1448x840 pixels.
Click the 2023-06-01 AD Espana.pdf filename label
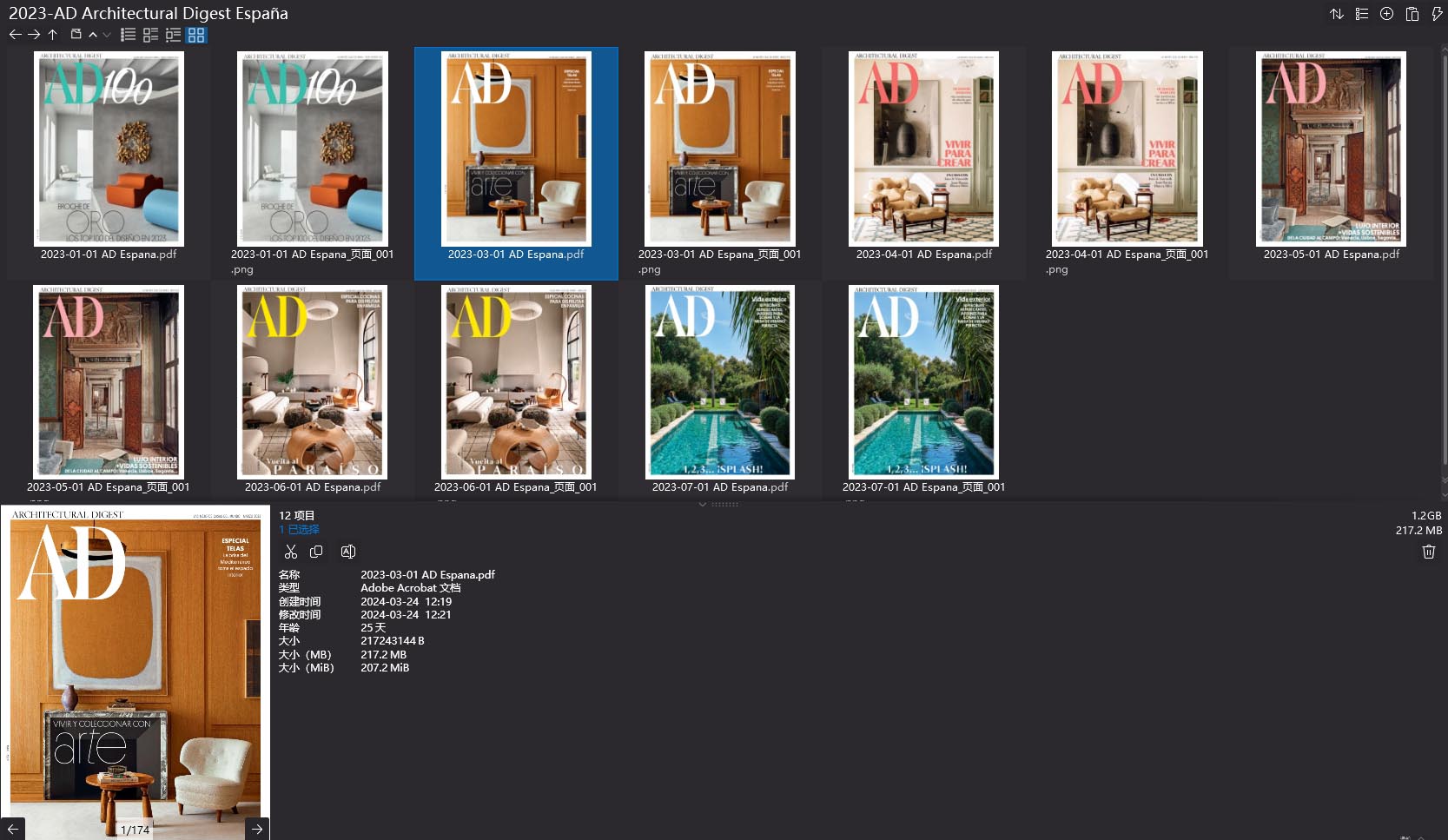[313, 487]
